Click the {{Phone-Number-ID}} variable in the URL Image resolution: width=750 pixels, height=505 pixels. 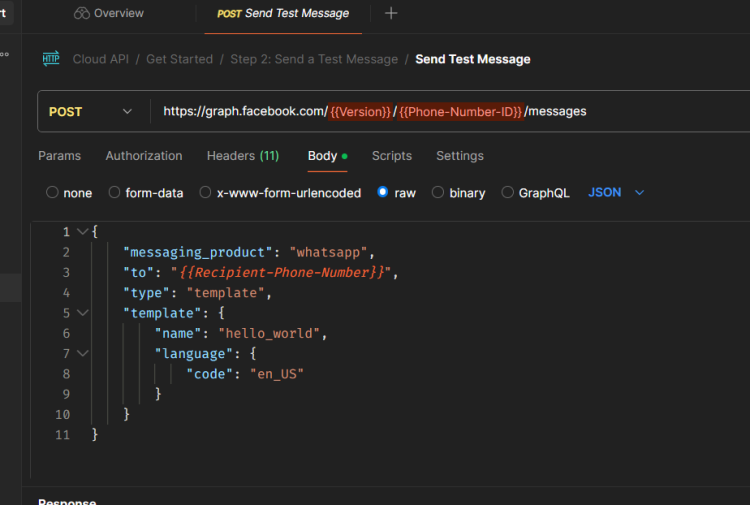[x=460, y=111]
